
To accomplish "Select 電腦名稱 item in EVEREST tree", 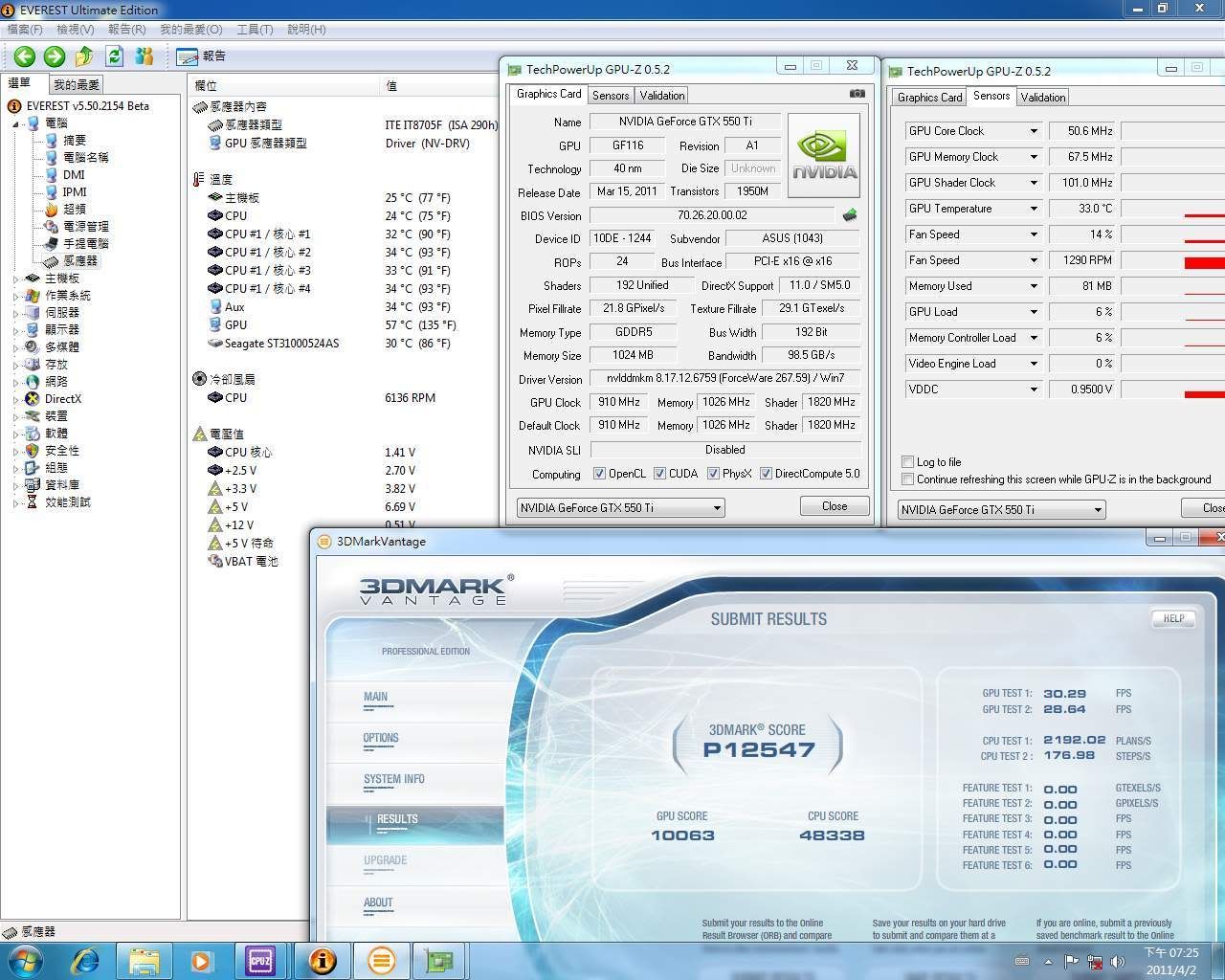I will (85, 157).
